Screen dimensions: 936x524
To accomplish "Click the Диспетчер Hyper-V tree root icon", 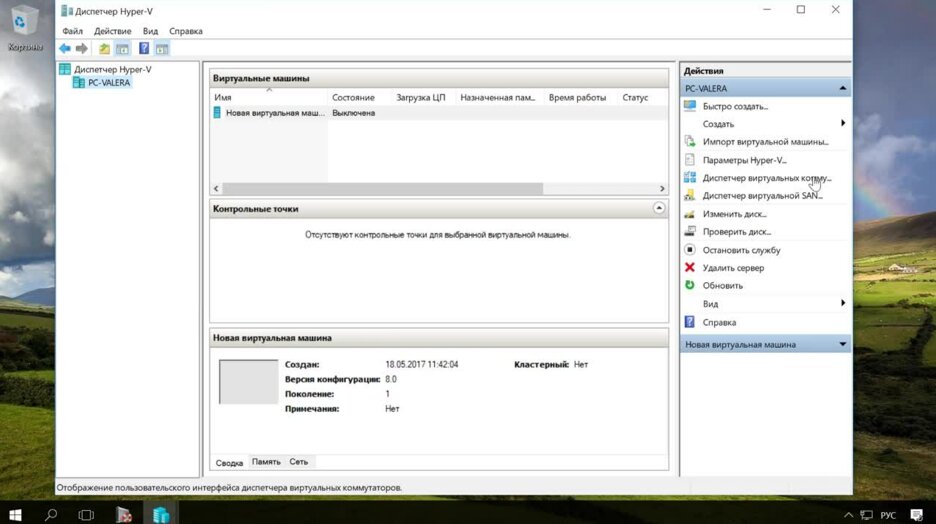I will point(65,69).
